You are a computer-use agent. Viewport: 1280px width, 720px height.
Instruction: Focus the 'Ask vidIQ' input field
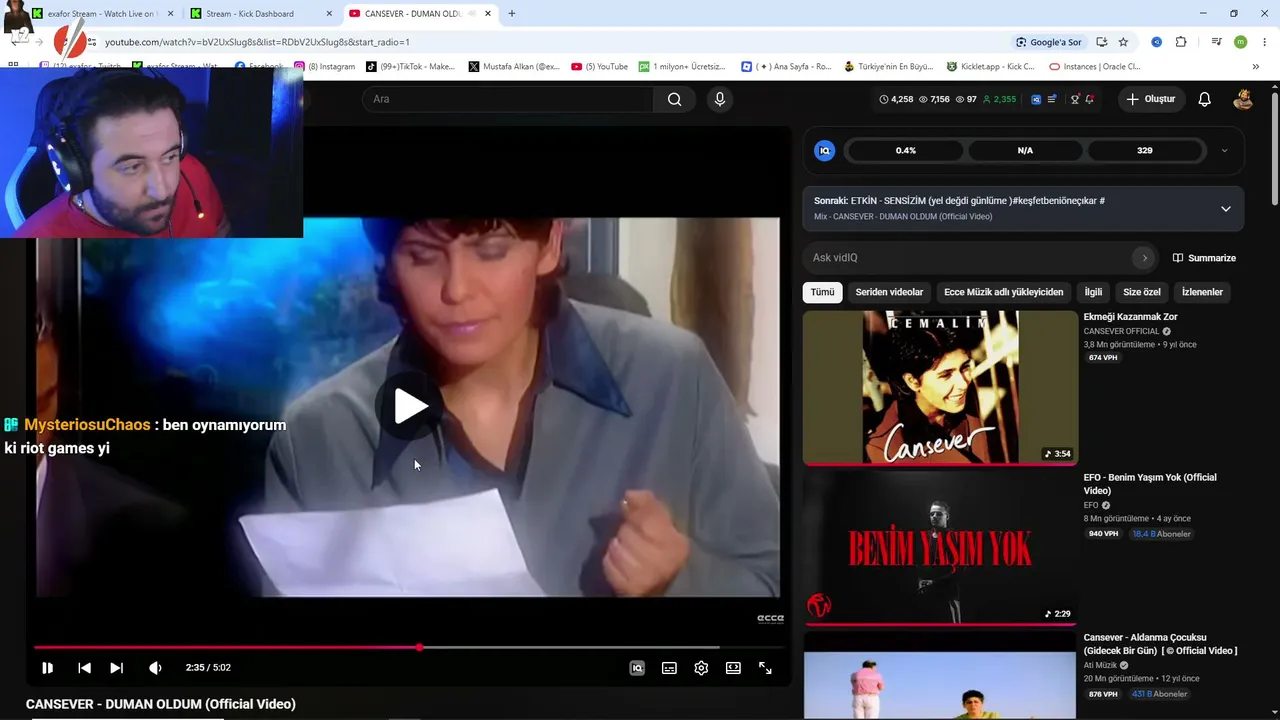pos(970,258)
